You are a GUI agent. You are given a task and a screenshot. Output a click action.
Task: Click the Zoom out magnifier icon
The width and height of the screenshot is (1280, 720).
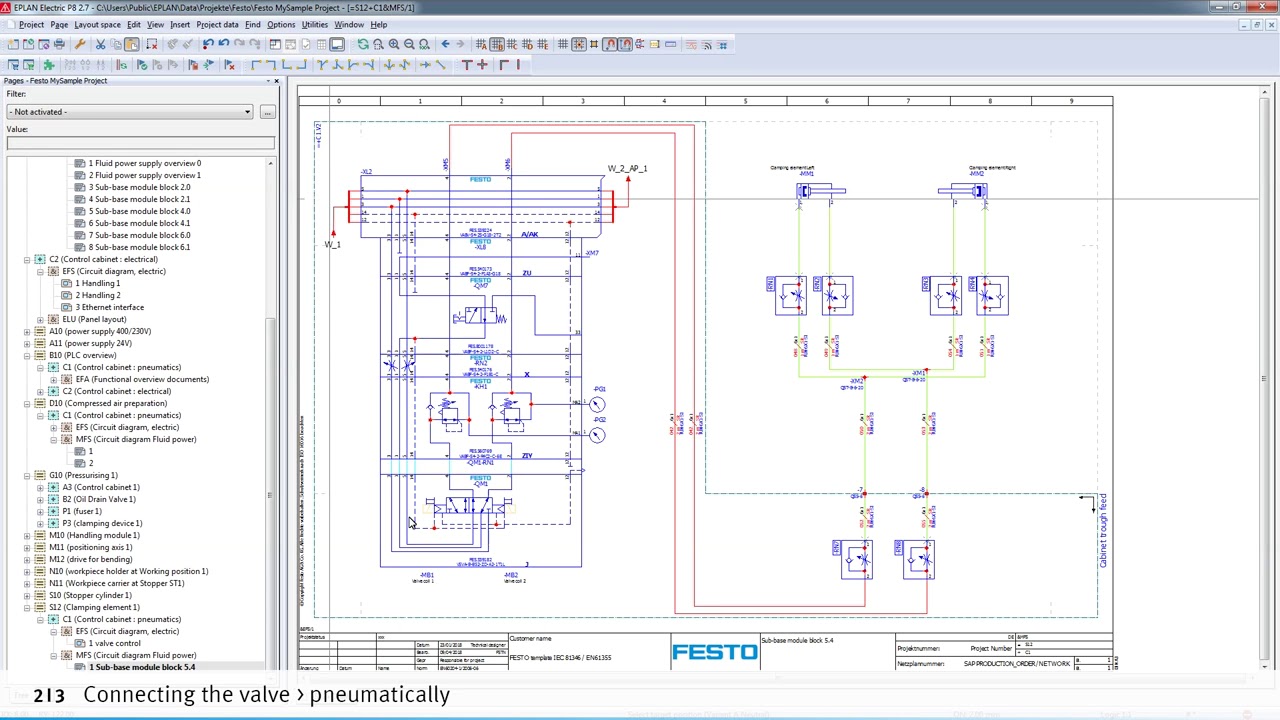[409, 44]
